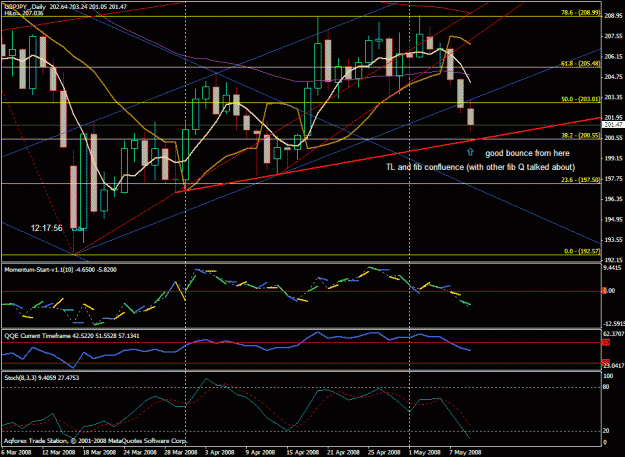Click the 12:17:56 candle timer label
The width and height of the screenshot is (625, 457).
point(47,228)
